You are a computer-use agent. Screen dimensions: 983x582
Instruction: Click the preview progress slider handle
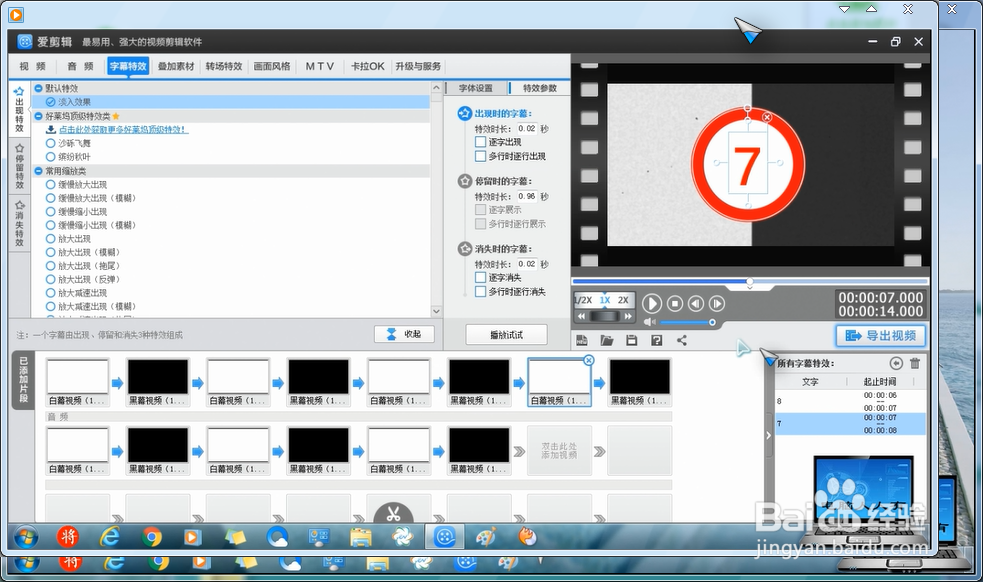[750, 281]
